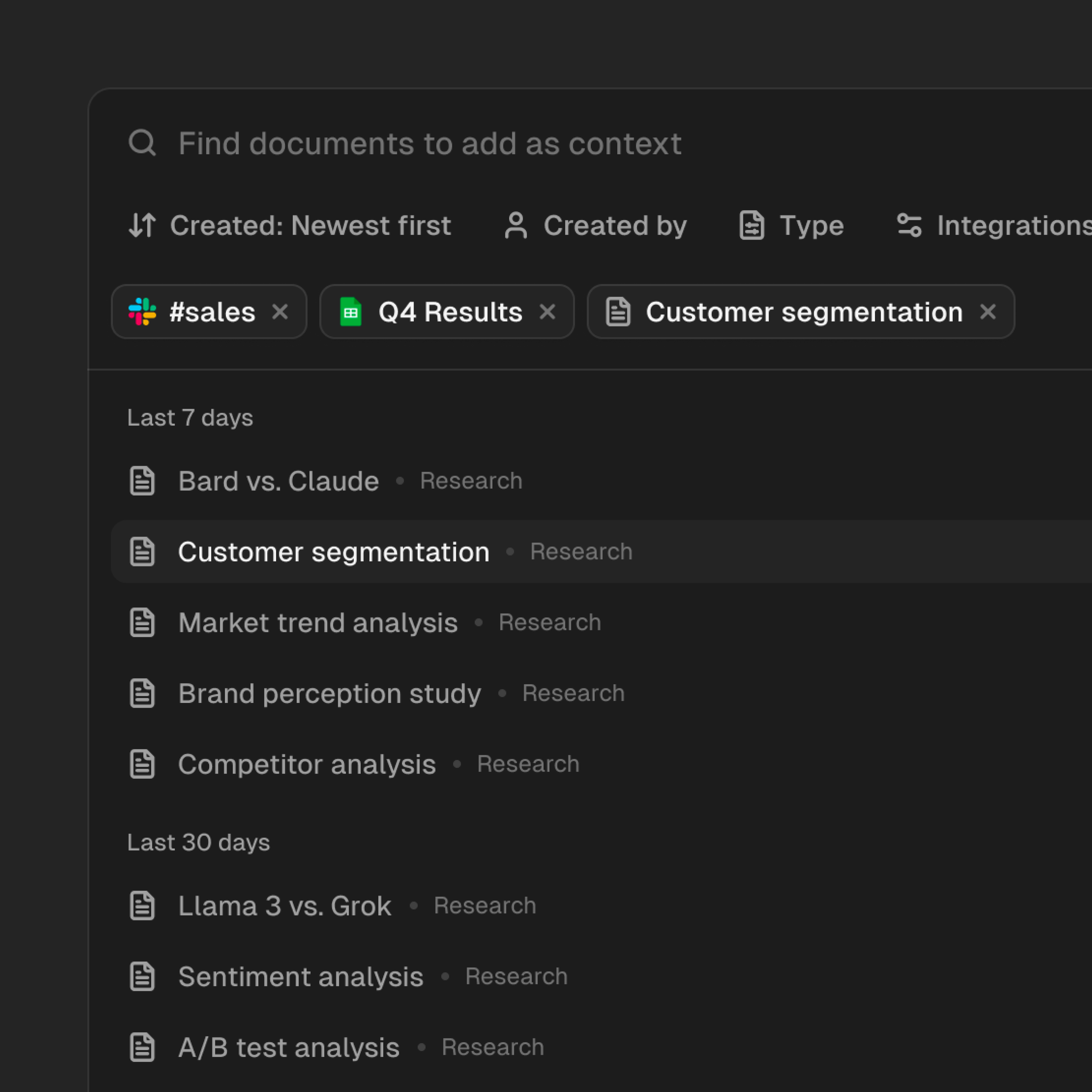Viewport: 1092px width, 1092px height.
Task: Click document icon in Customer segmentation chip
Action: coord(618,312)
